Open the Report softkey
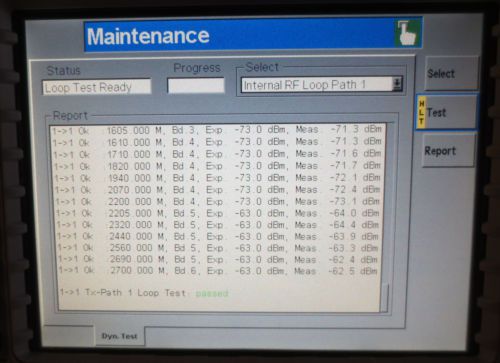The height and width of the screenshot is (363, 500). point(449,151)
